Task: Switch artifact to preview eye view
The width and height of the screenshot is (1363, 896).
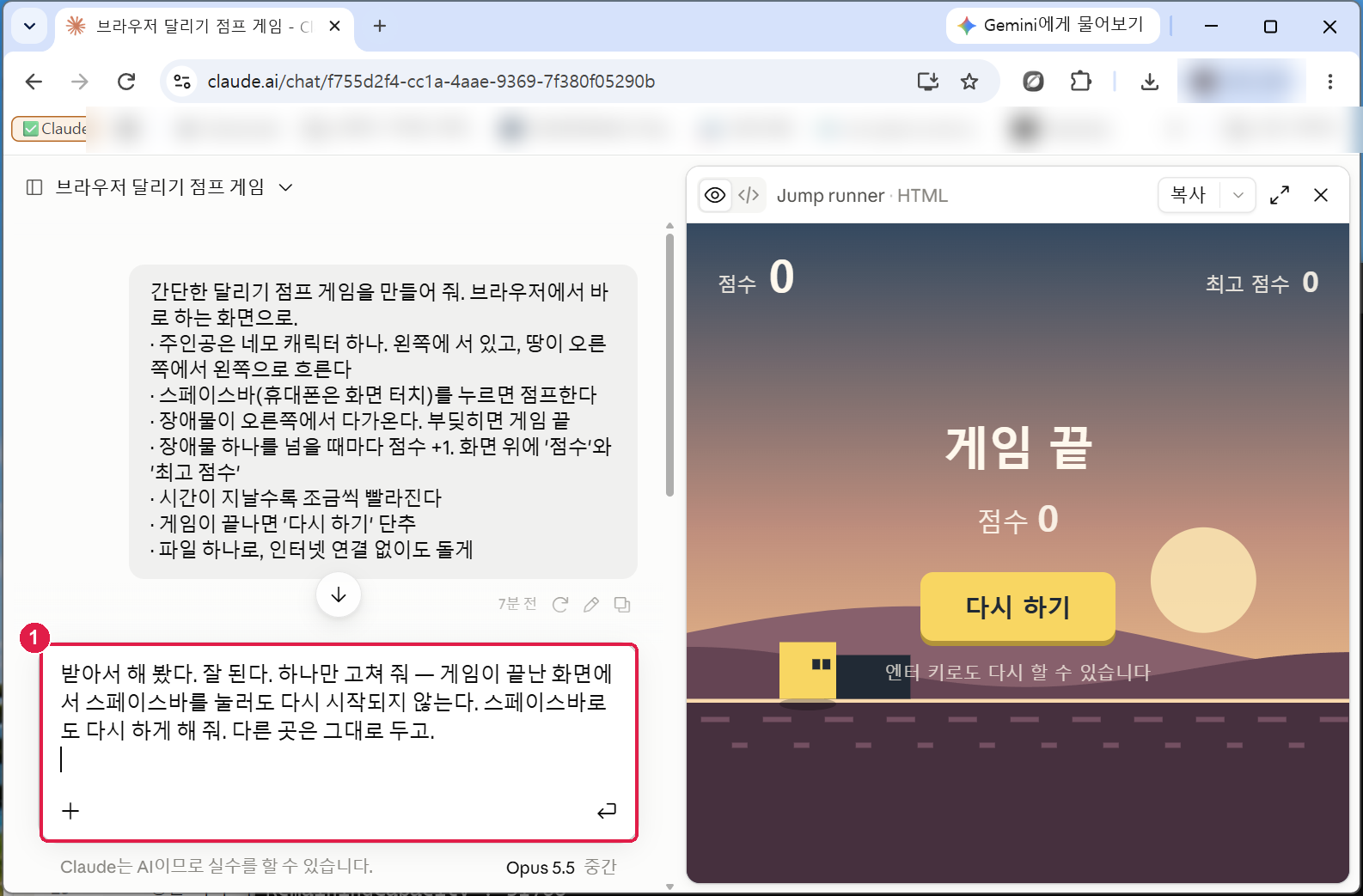Action: (715, 195)
